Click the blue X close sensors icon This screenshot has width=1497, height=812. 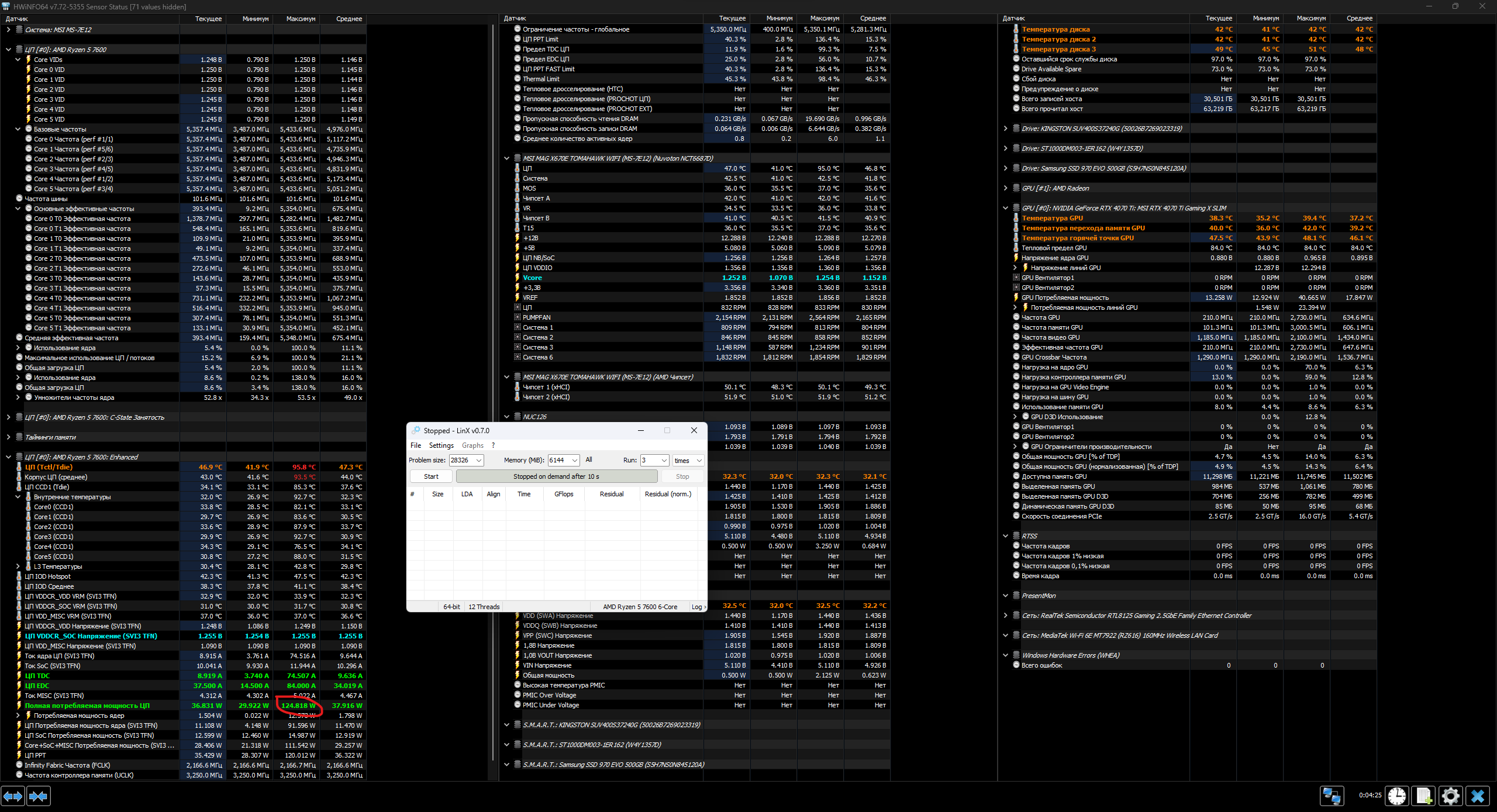(1478, 796)
